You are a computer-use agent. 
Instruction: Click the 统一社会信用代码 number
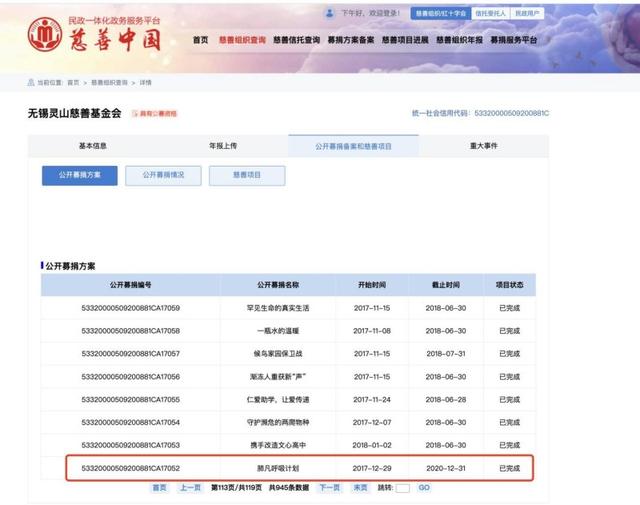pos(511,113)
